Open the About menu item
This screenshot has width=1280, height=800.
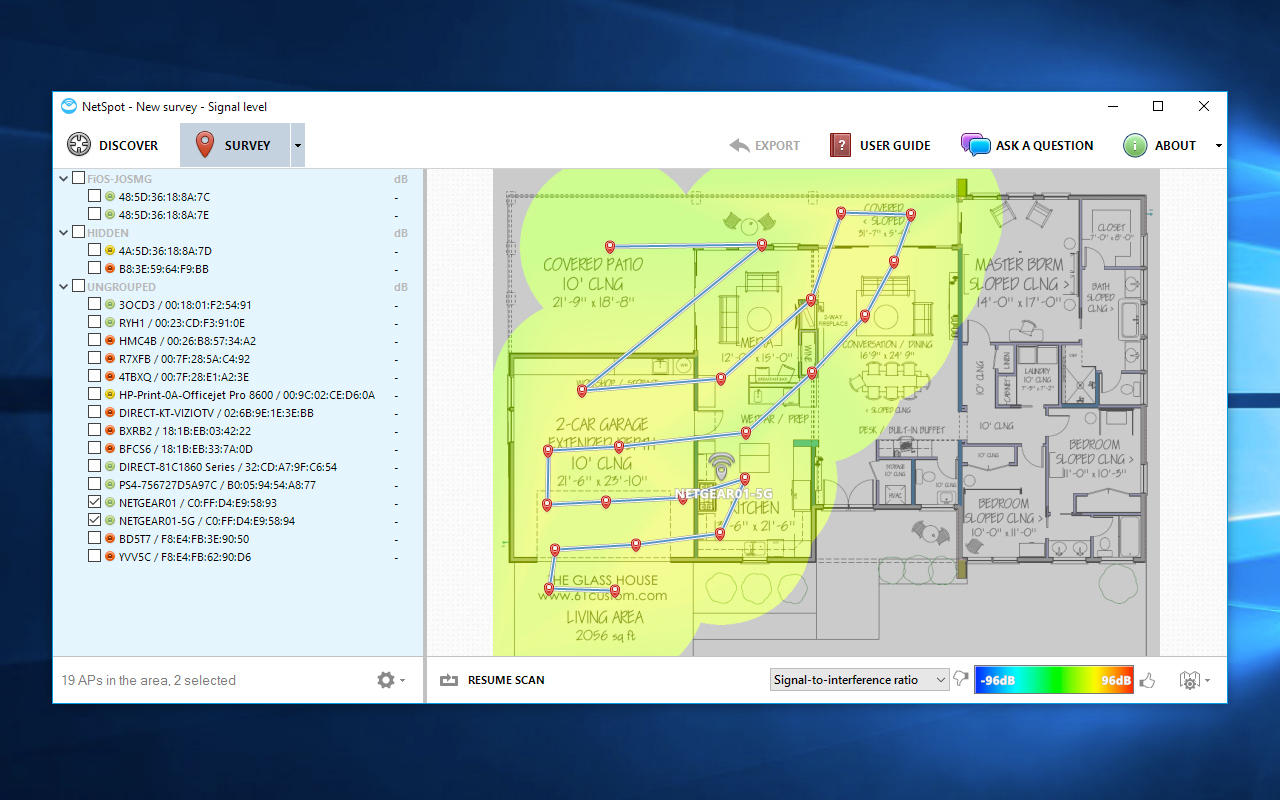1160,145
